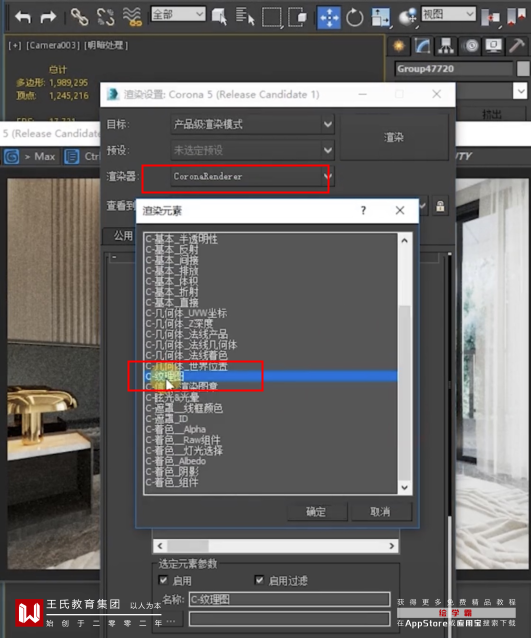Open the 视图 reference coordinate dropdown
This screenshot has width=531, height=638.
click(x=448, y=14)
